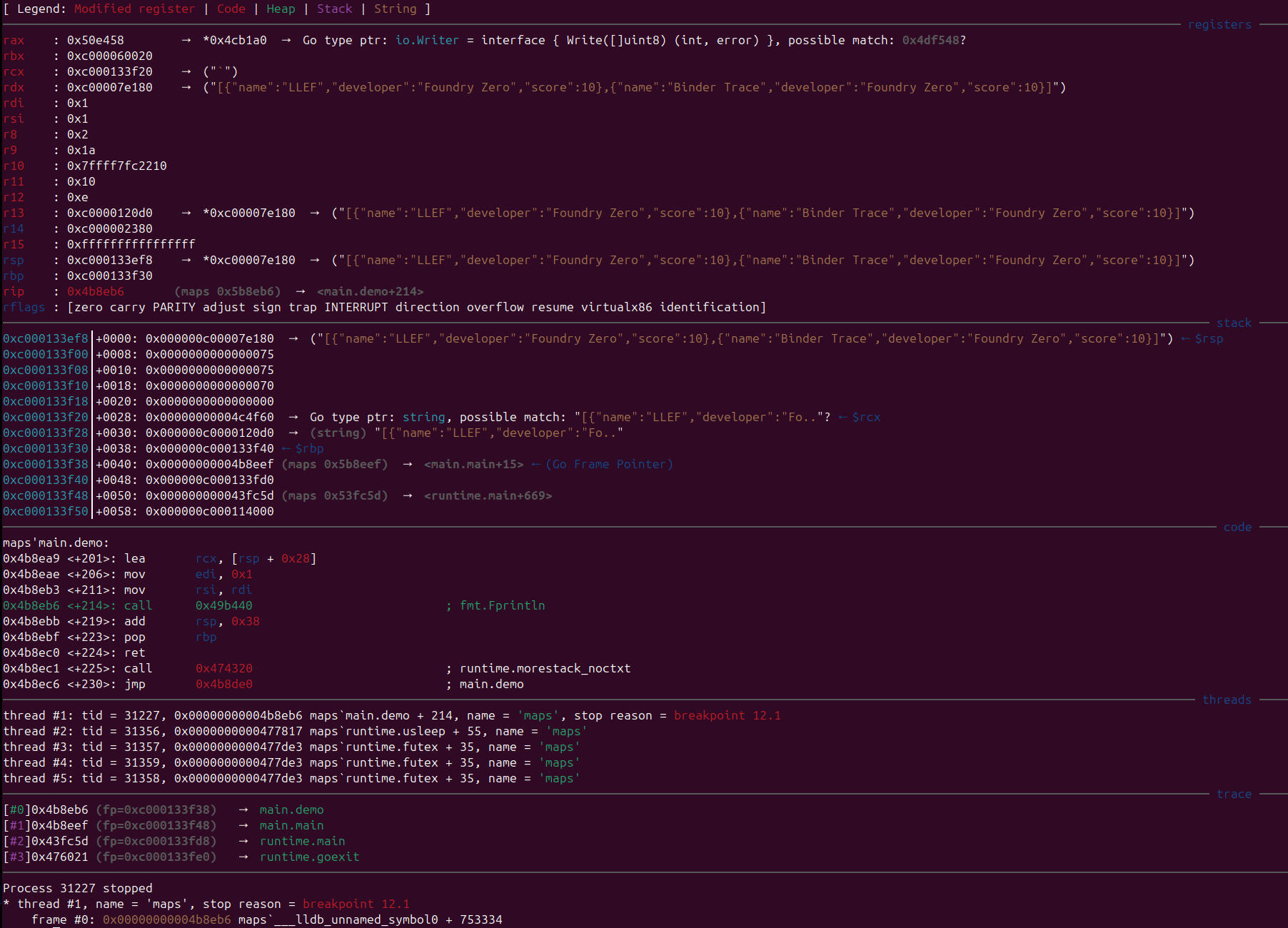Click the 'trace' section header
1288x928 pixels.
pos(1233,794)
